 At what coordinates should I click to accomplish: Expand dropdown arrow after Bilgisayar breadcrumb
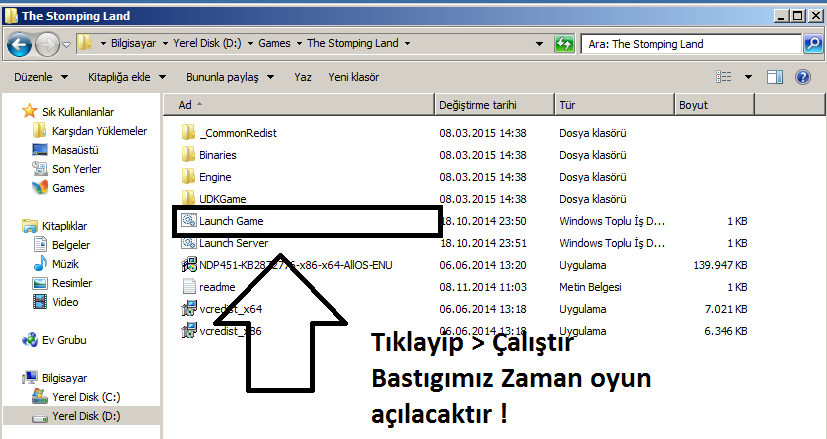coord(165,44)
